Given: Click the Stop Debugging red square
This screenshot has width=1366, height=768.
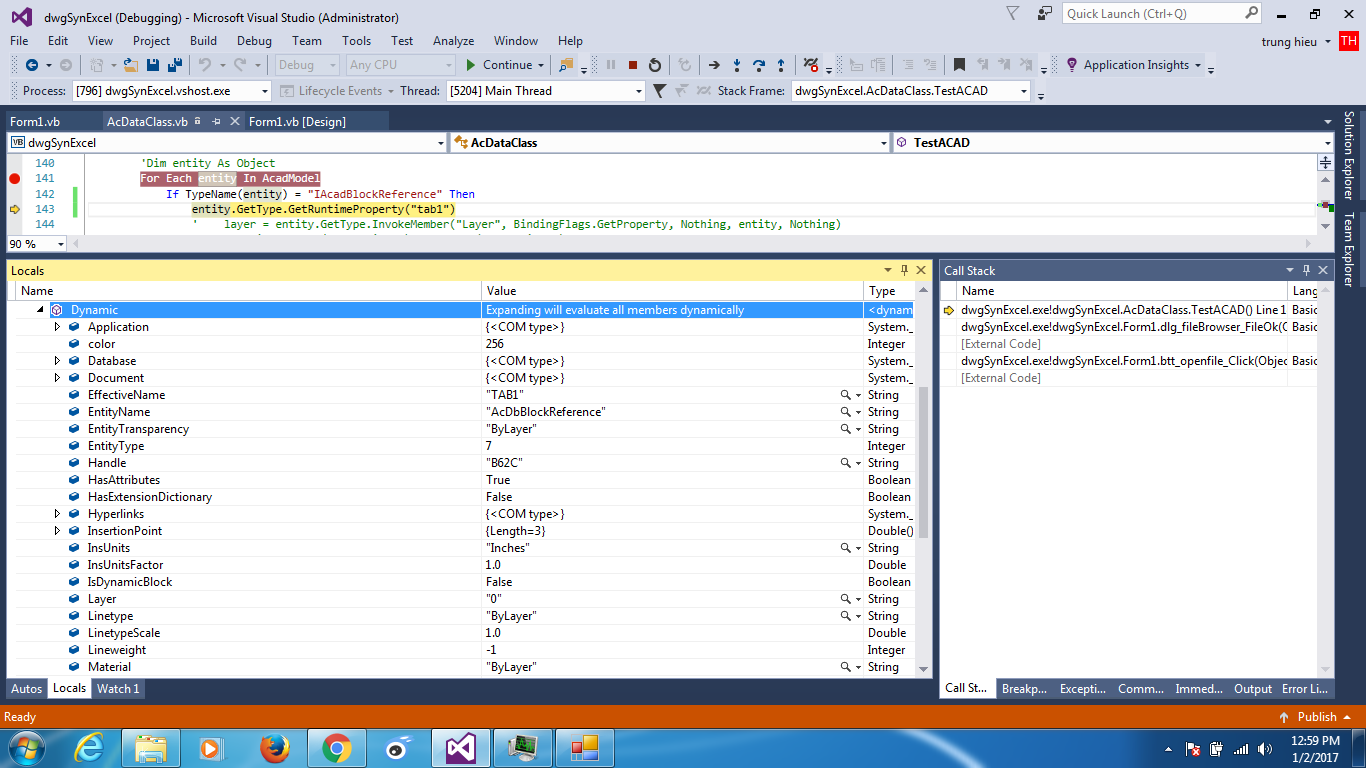Looking at the screenshot, I should 633,65.
